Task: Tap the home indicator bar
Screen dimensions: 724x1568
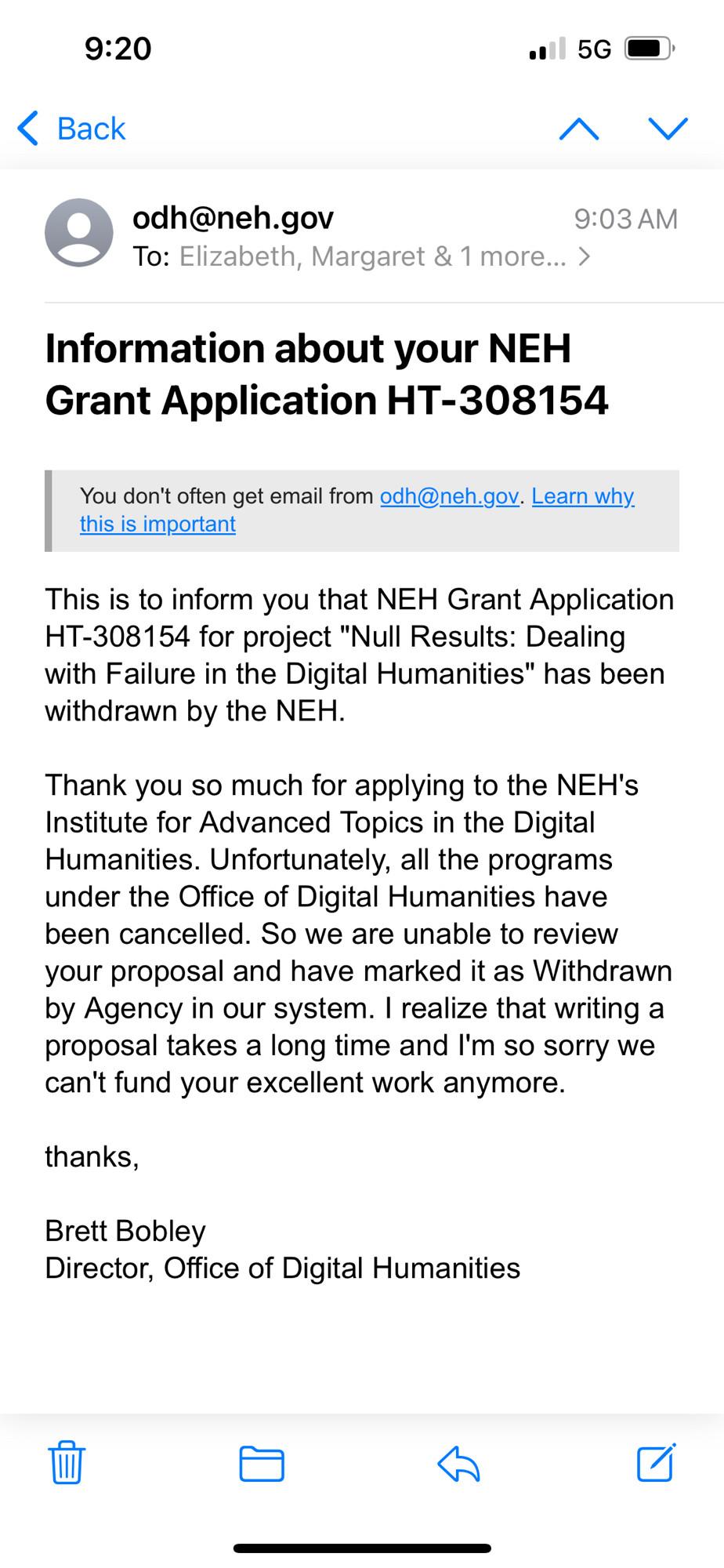Action: click(x=362, y=1548)
